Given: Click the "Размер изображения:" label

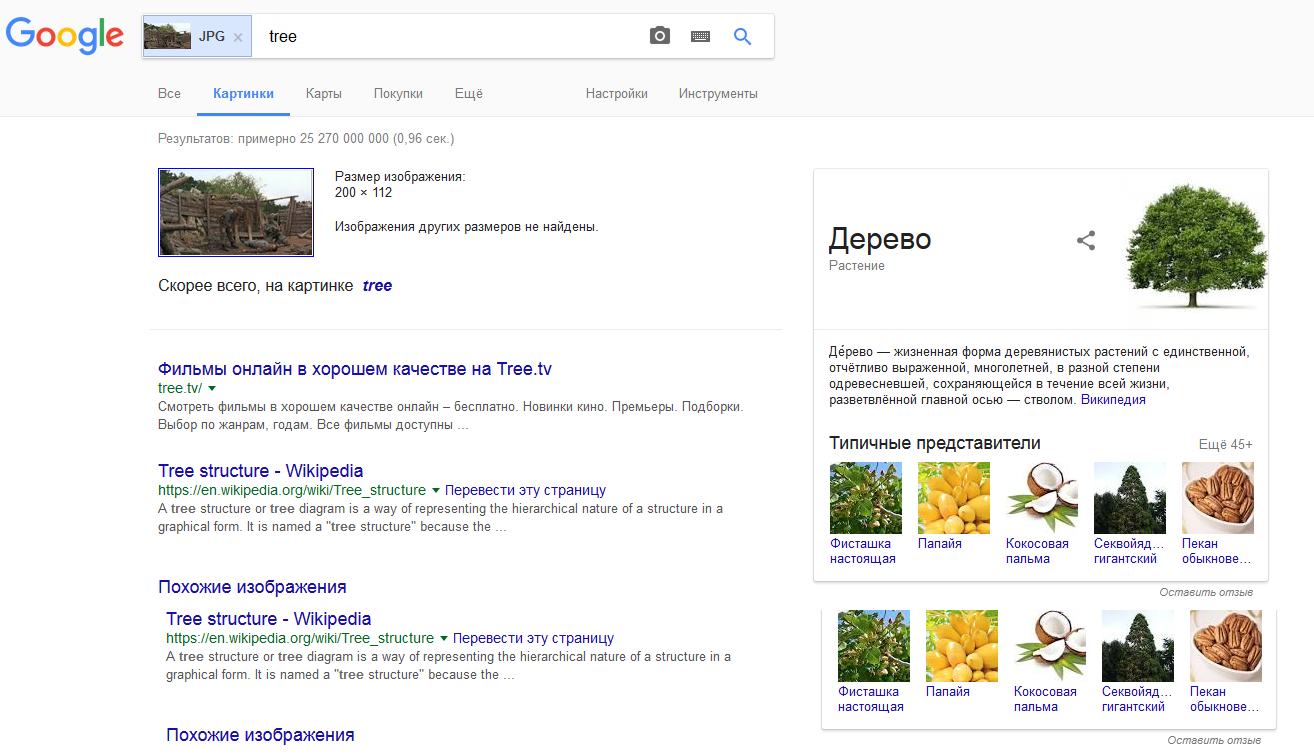Looking at the screenshot, I should 400,177.
